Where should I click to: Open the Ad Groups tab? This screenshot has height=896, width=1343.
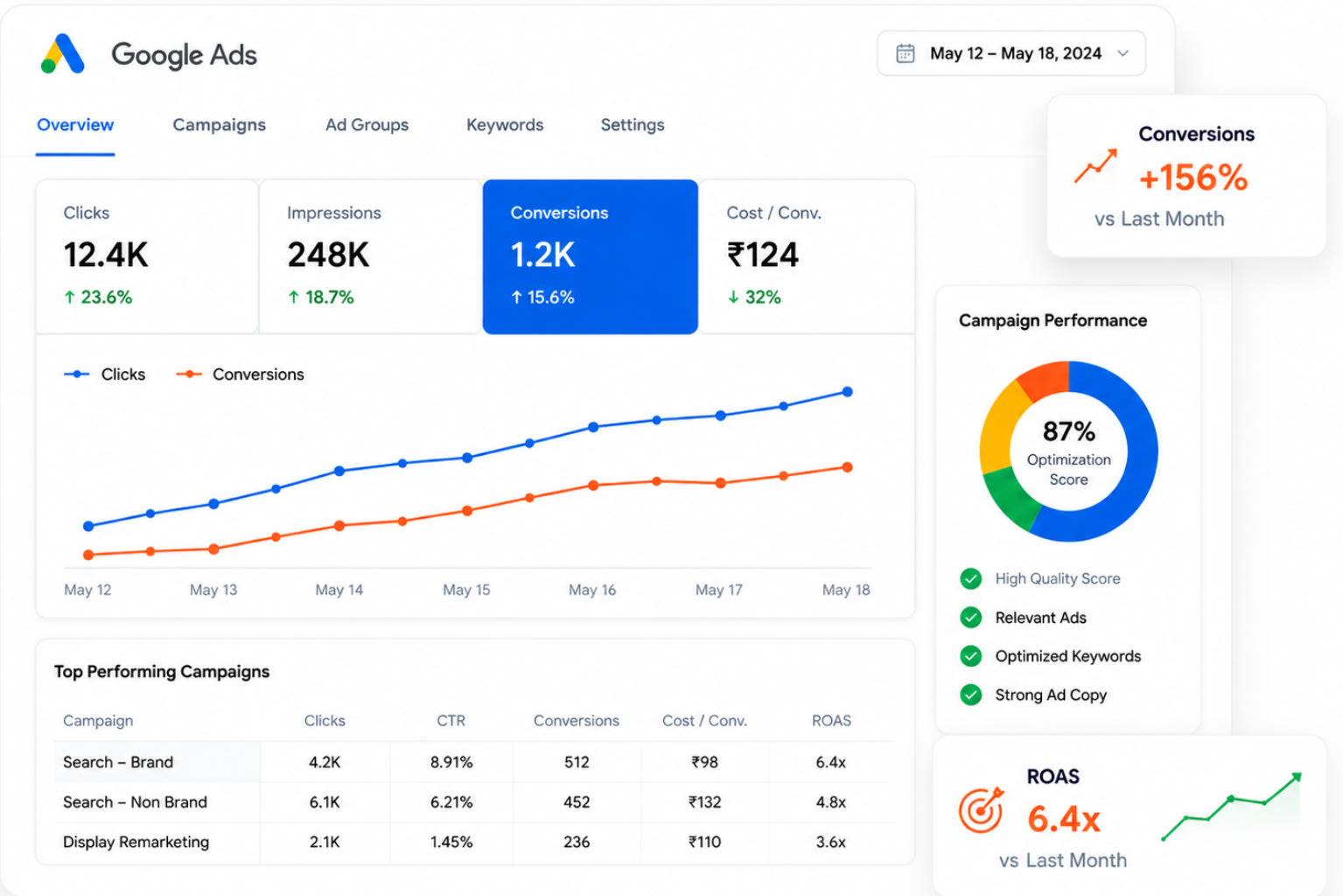pos(367,125)
